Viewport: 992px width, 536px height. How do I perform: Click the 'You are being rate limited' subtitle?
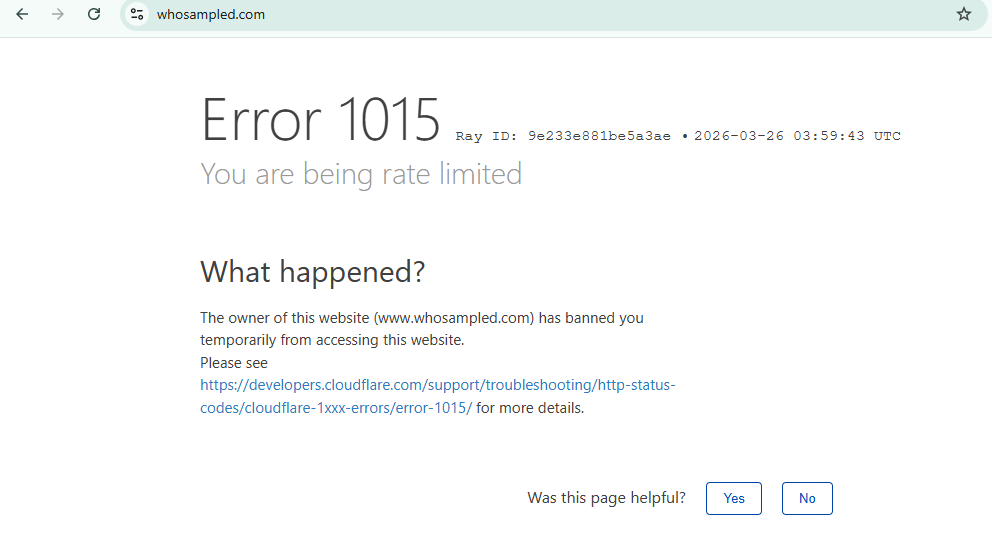coord(361,173)
